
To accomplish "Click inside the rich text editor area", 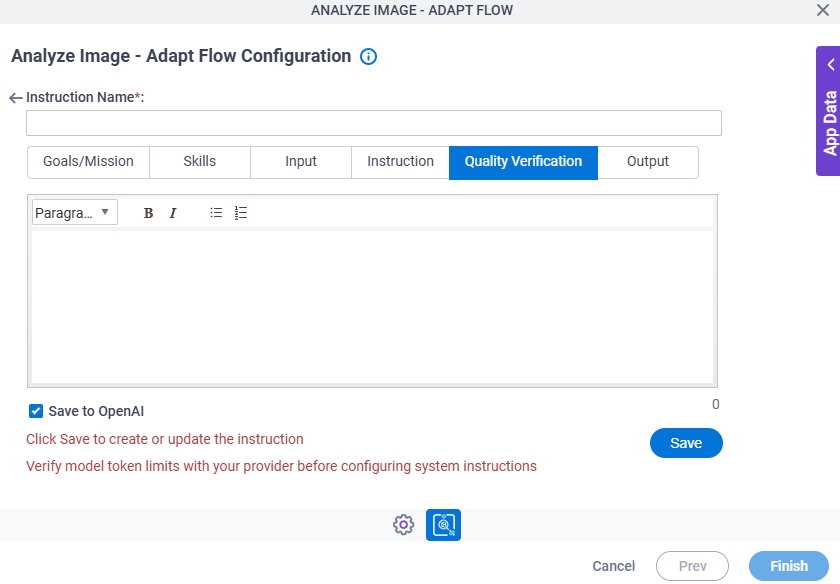I will point(372,307).
